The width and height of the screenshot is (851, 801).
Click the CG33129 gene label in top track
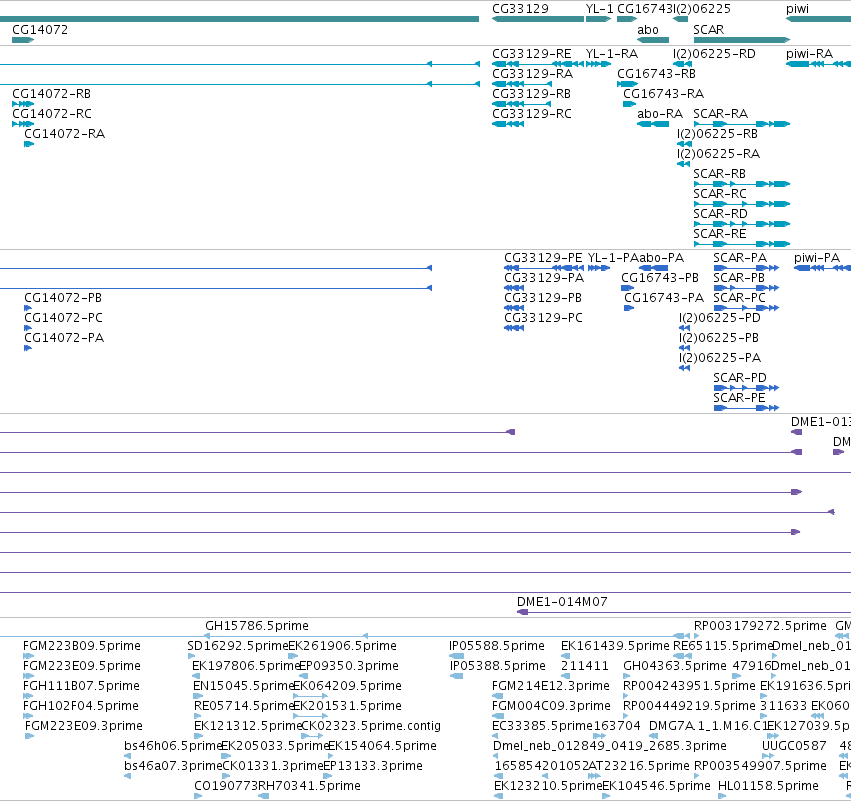520,9
